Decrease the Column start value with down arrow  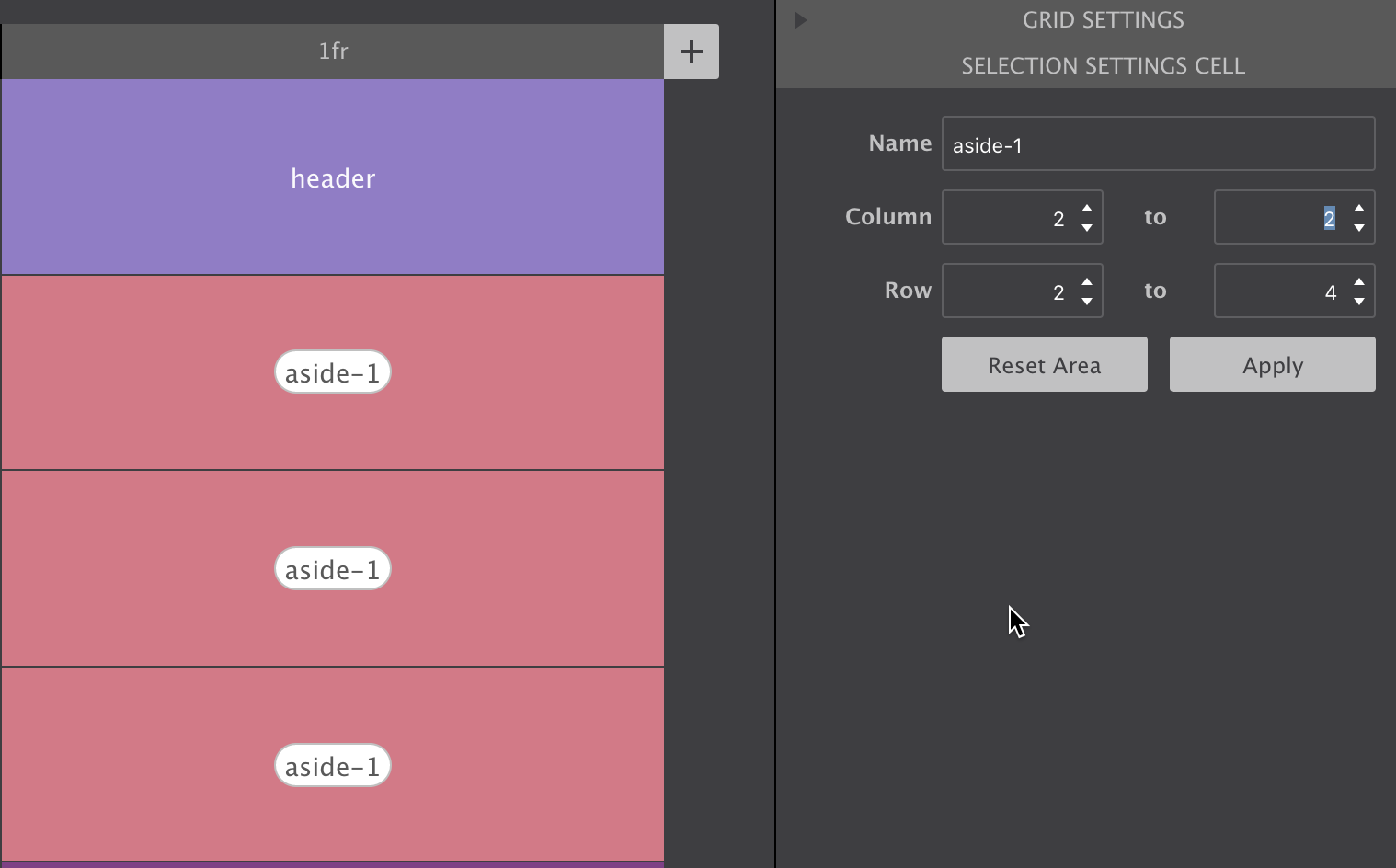(x=1087, y=227)
